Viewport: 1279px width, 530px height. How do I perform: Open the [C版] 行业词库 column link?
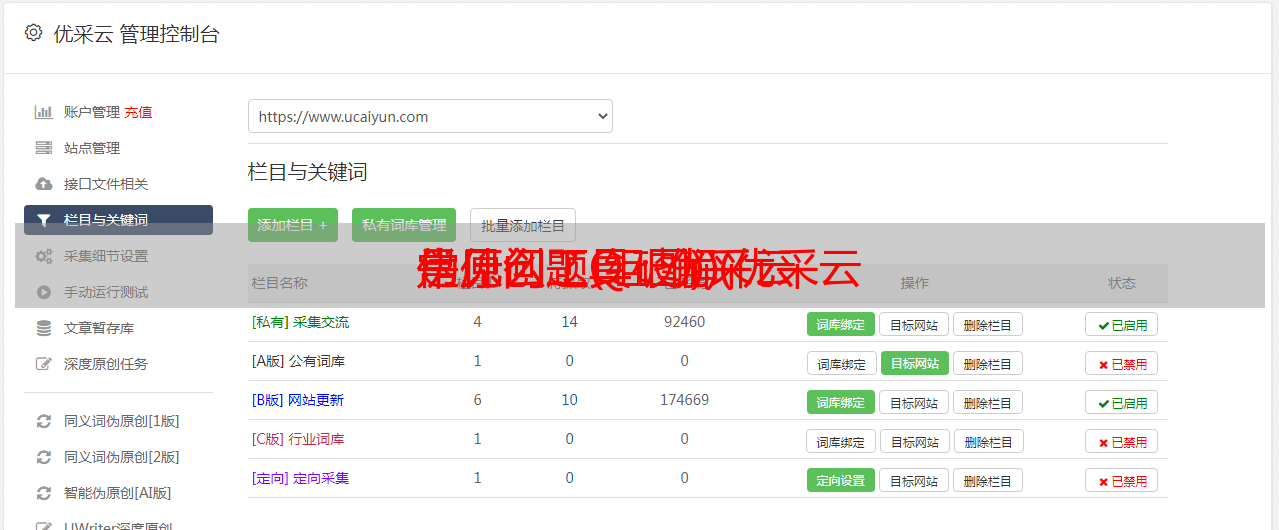point(298,439)
